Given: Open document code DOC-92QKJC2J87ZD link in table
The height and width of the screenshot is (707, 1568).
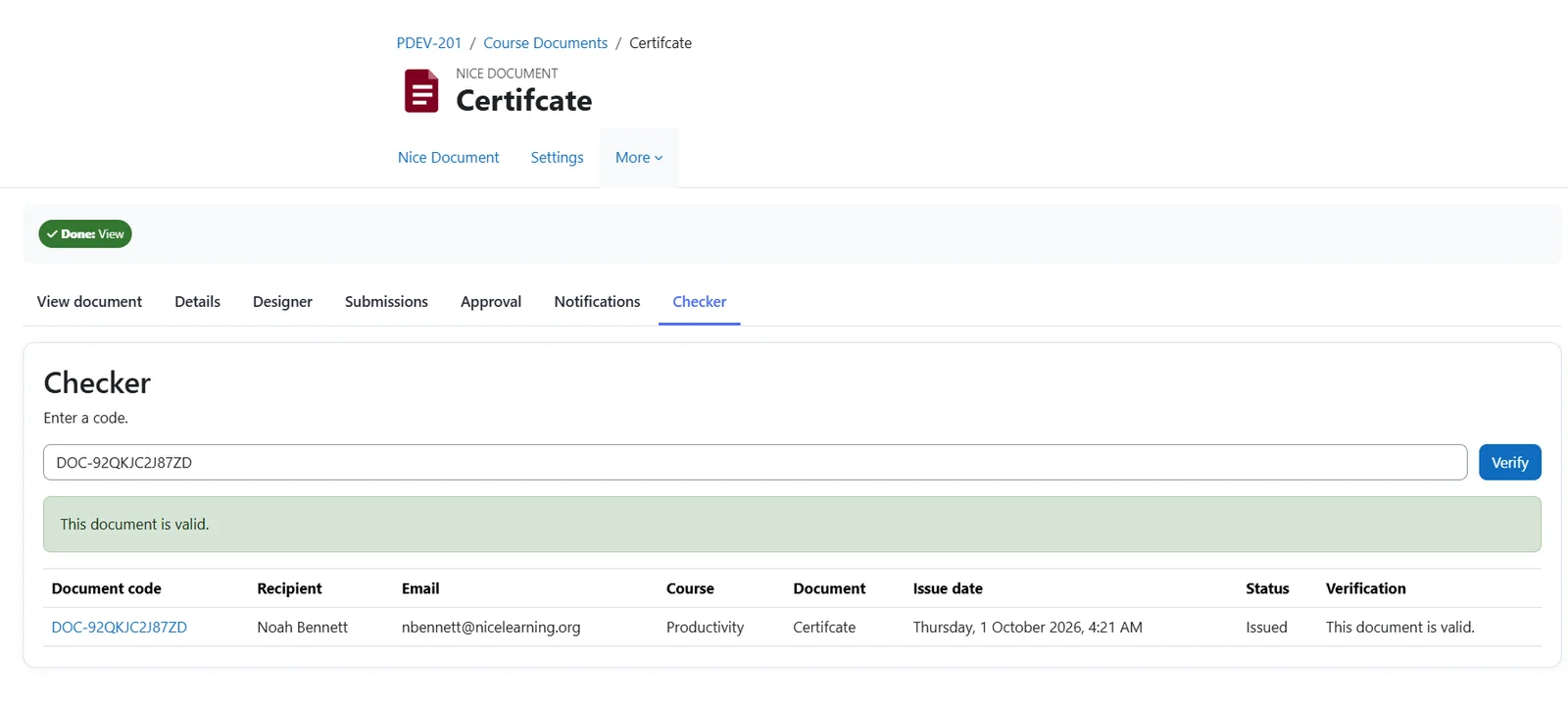Looking at the screenshot, I should [x=119, y=628].
